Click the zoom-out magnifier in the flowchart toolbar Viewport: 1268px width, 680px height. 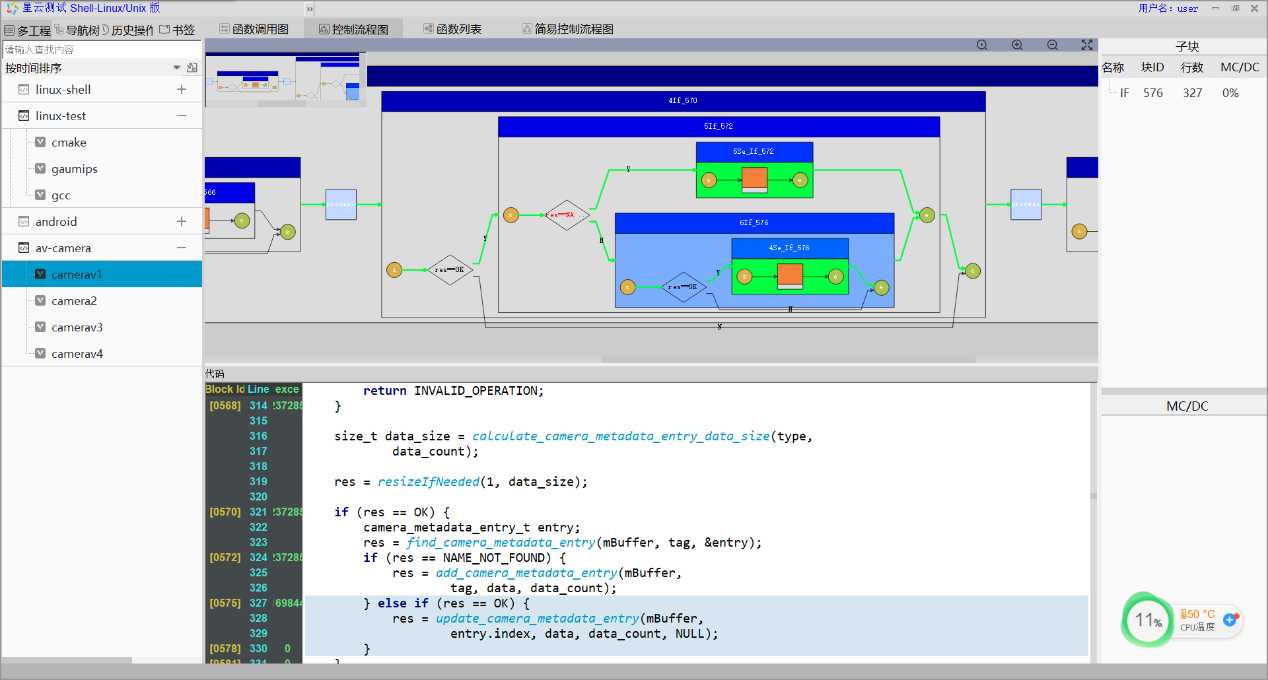1052,45
